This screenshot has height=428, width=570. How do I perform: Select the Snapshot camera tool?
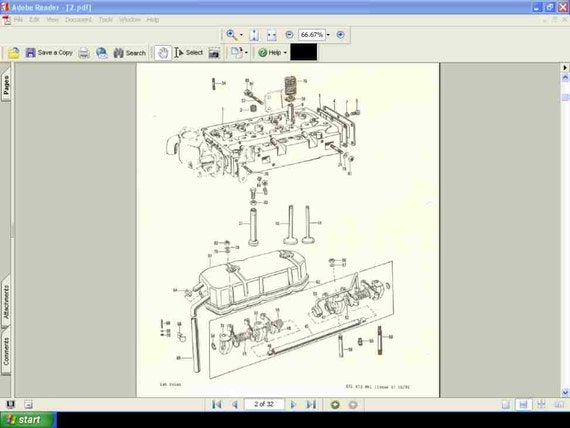[214, 53]
